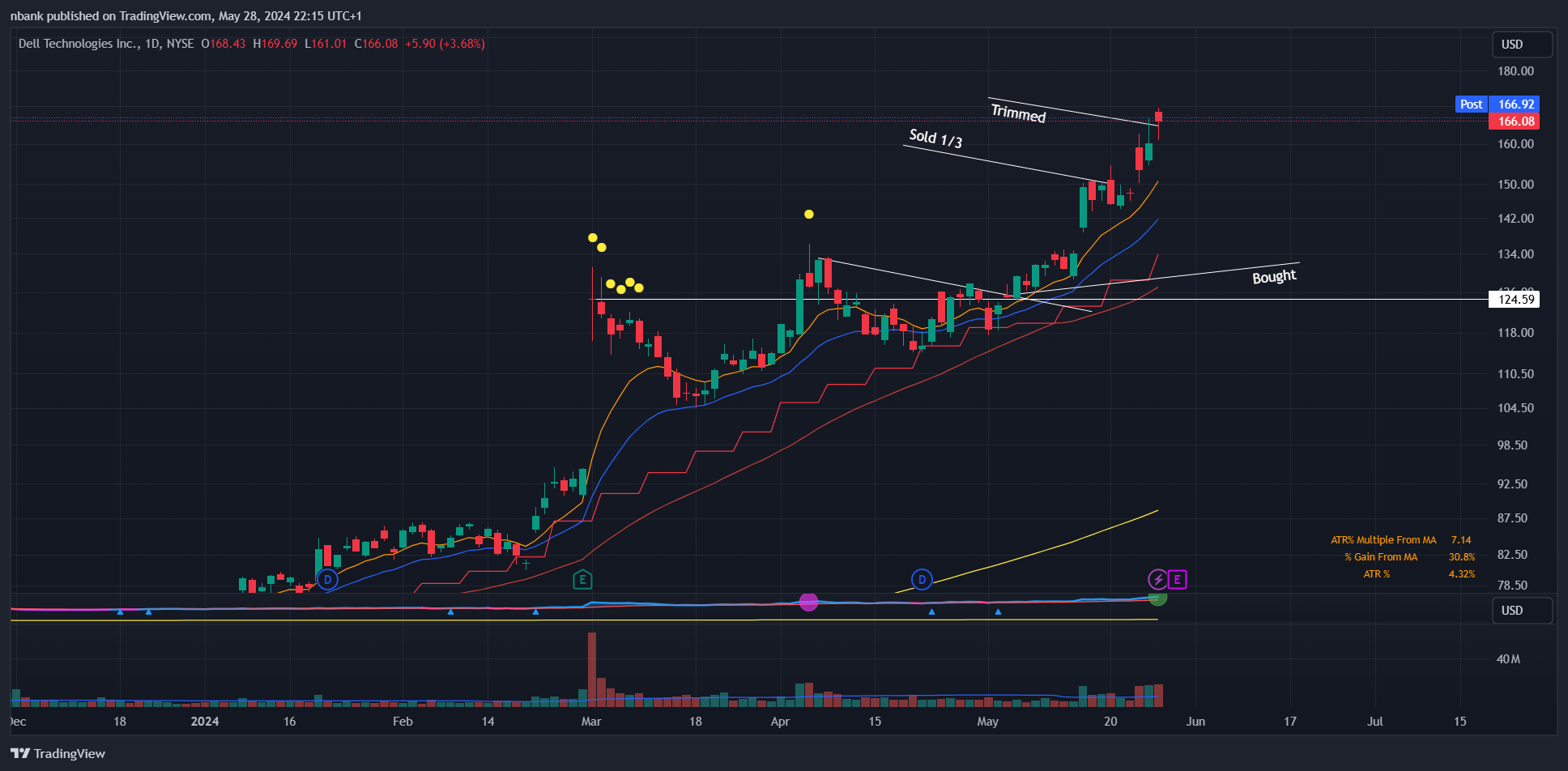
Task: Open the USD currency selector on the price scale
Action: click(x=1522, y=45)
